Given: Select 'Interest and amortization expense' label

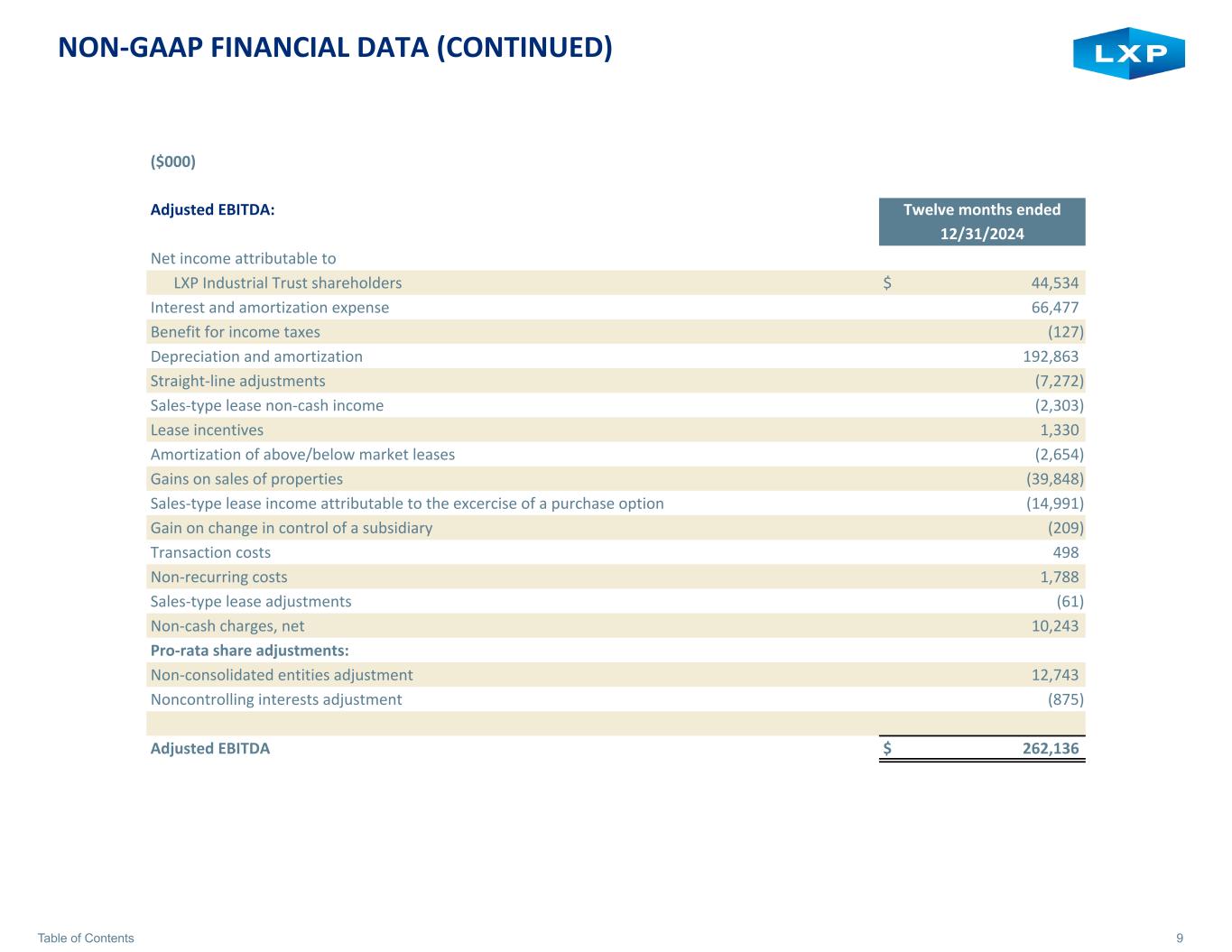Looking at the screenshot, I should click(x=270, y=307).
